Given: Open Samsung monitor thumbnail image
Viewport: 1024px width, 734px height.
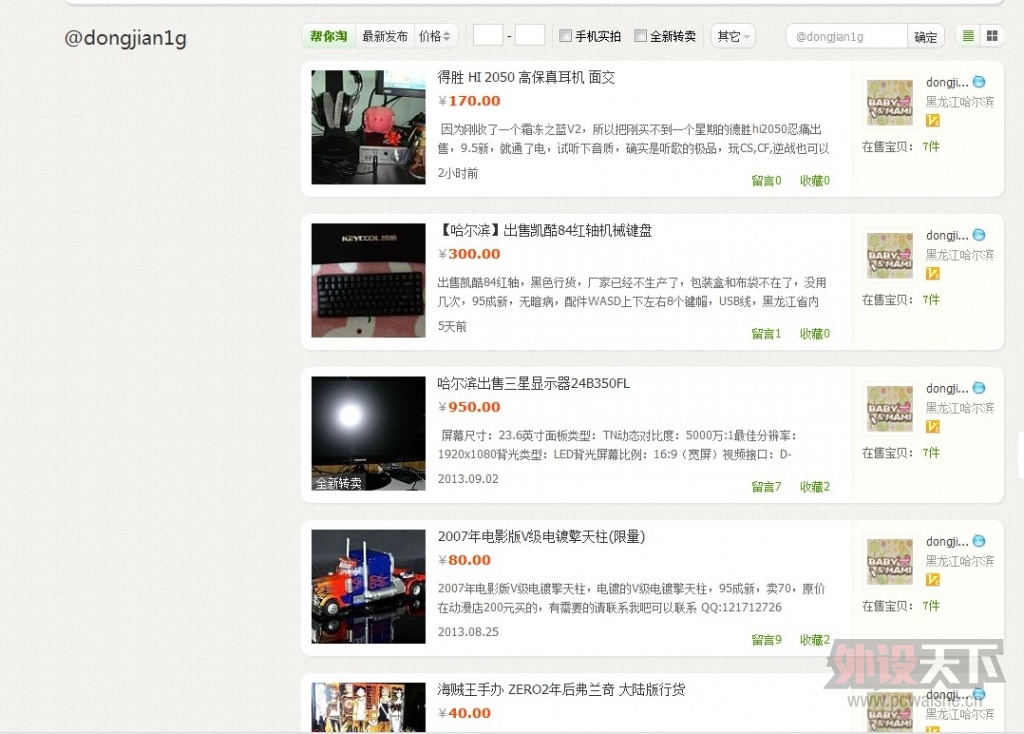Looking at the screenshot, I should pyautogui.click(x=368, y=434).
